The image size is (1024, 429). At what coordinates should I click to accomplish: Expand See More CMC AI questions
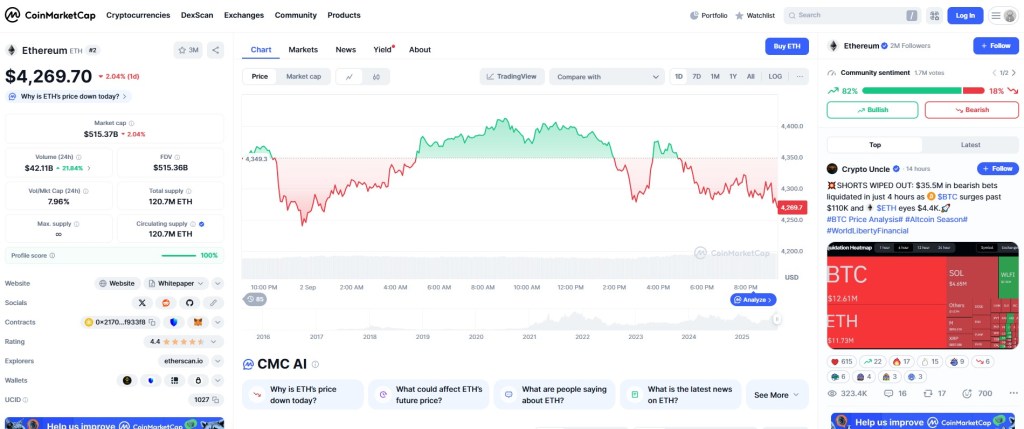[777, 395]
